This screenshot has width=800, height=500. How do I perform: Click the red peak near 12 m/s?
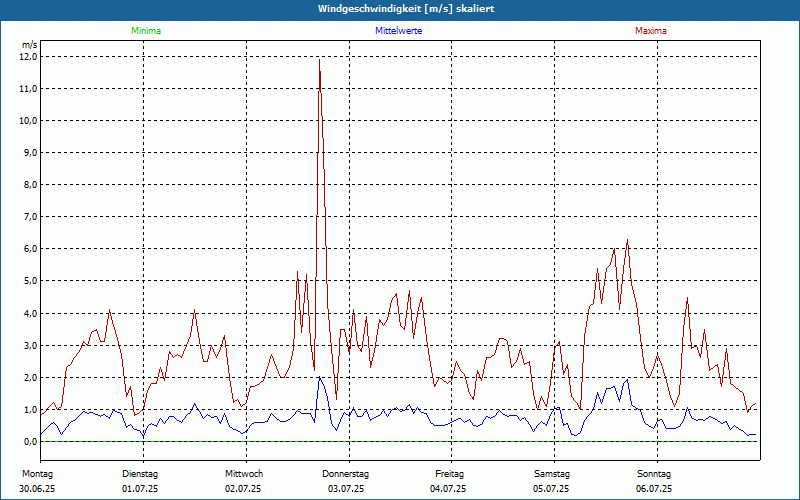(319, 60)
